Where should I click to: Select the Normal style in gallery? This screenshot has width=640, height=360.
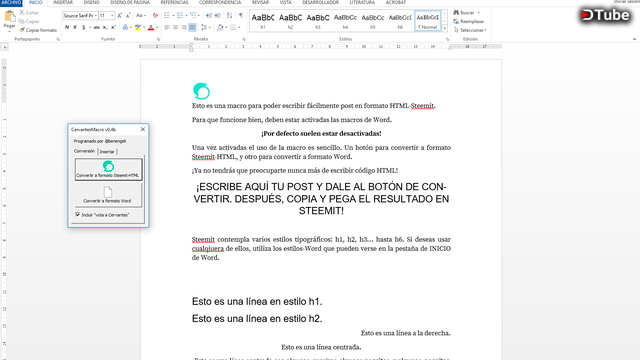tap(427, 21)
